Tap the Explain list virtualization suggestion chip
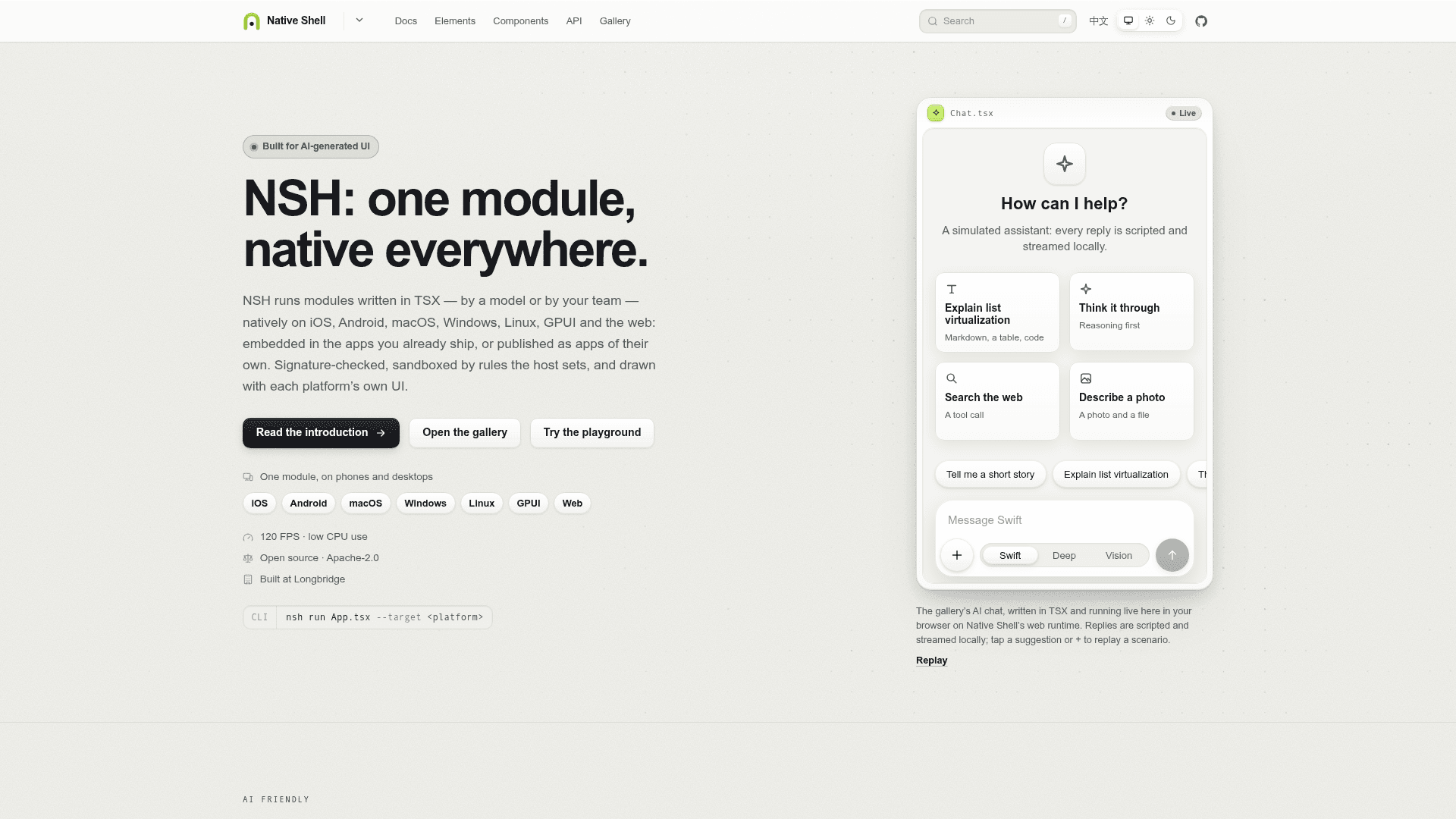Image resolution: width=1456 pixels, height=819 pixels. pyautogui.click(x=1116, y=475)
